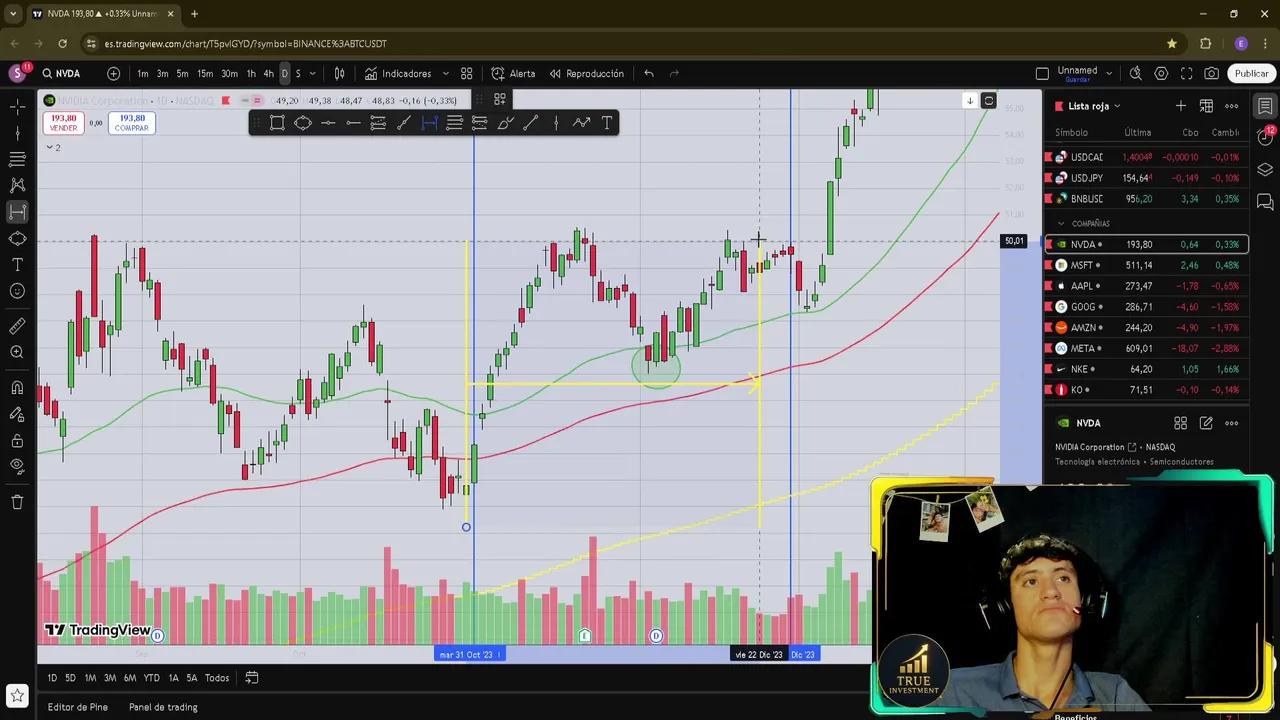The height and width of the screenshot is (720, 1280).
Task: Open quick search lightning icon
Action: pyautogui.click(x=1136, y=73)
